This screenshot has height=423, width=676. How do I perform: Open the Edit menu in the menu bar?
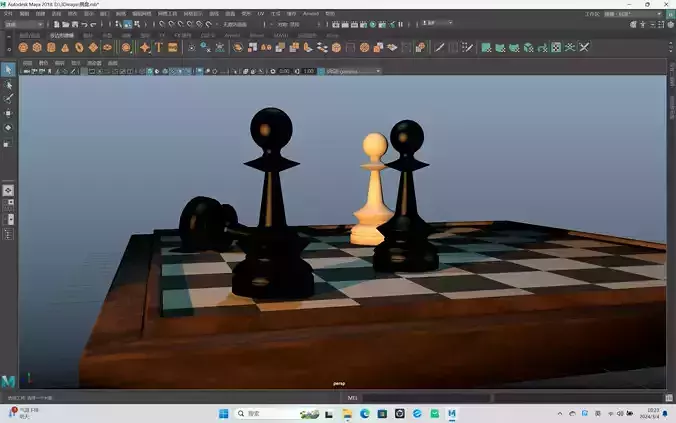pyautogui.click(x=24, y=14)
